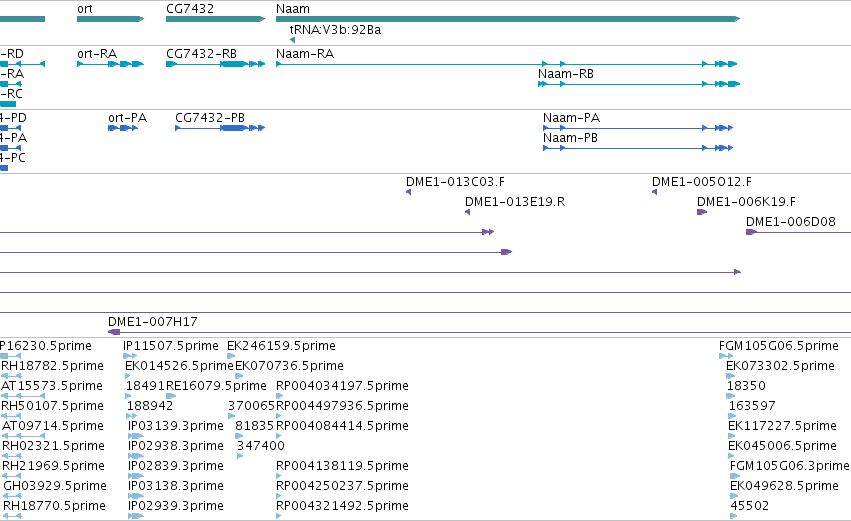Click the tRNA:V3b:92Ba feature label
The width and height of the screenshot is (851, 521).
pos(335,30)
